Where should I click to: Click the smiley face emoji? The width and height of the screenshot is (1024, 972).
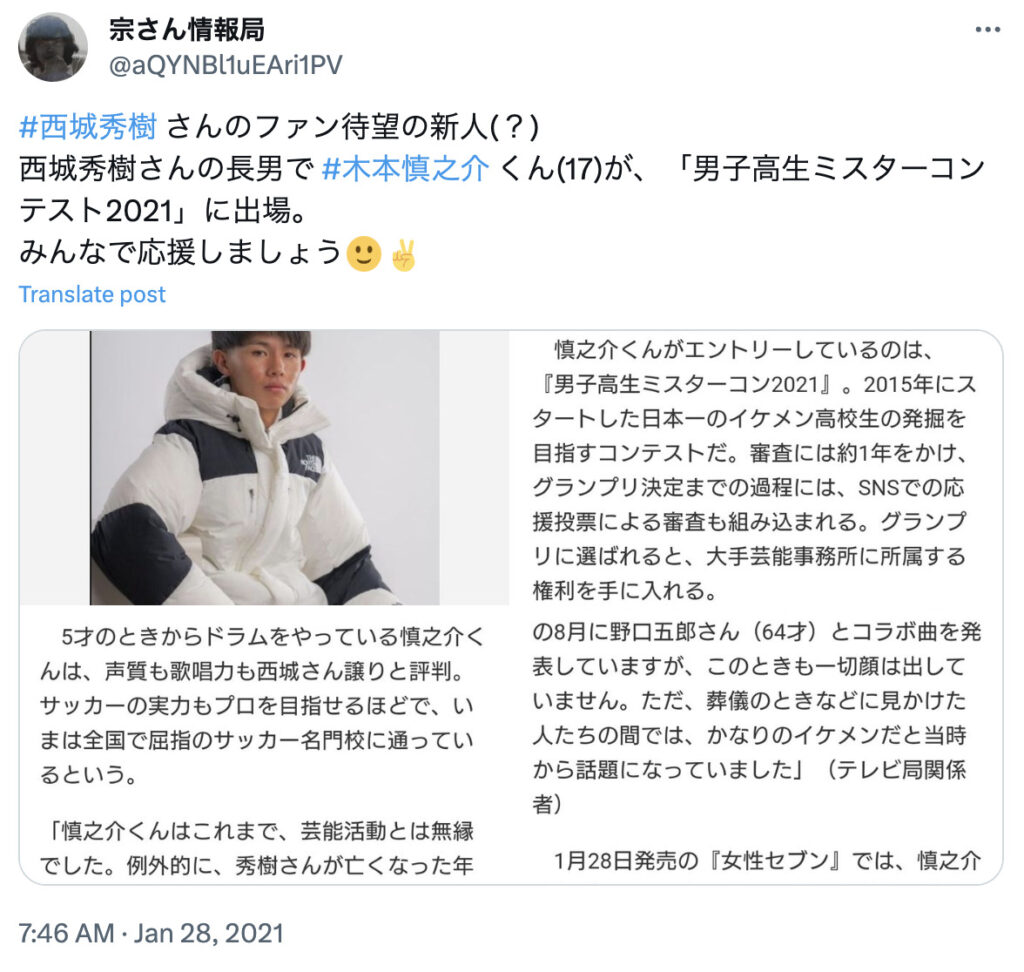pos(364,253)
